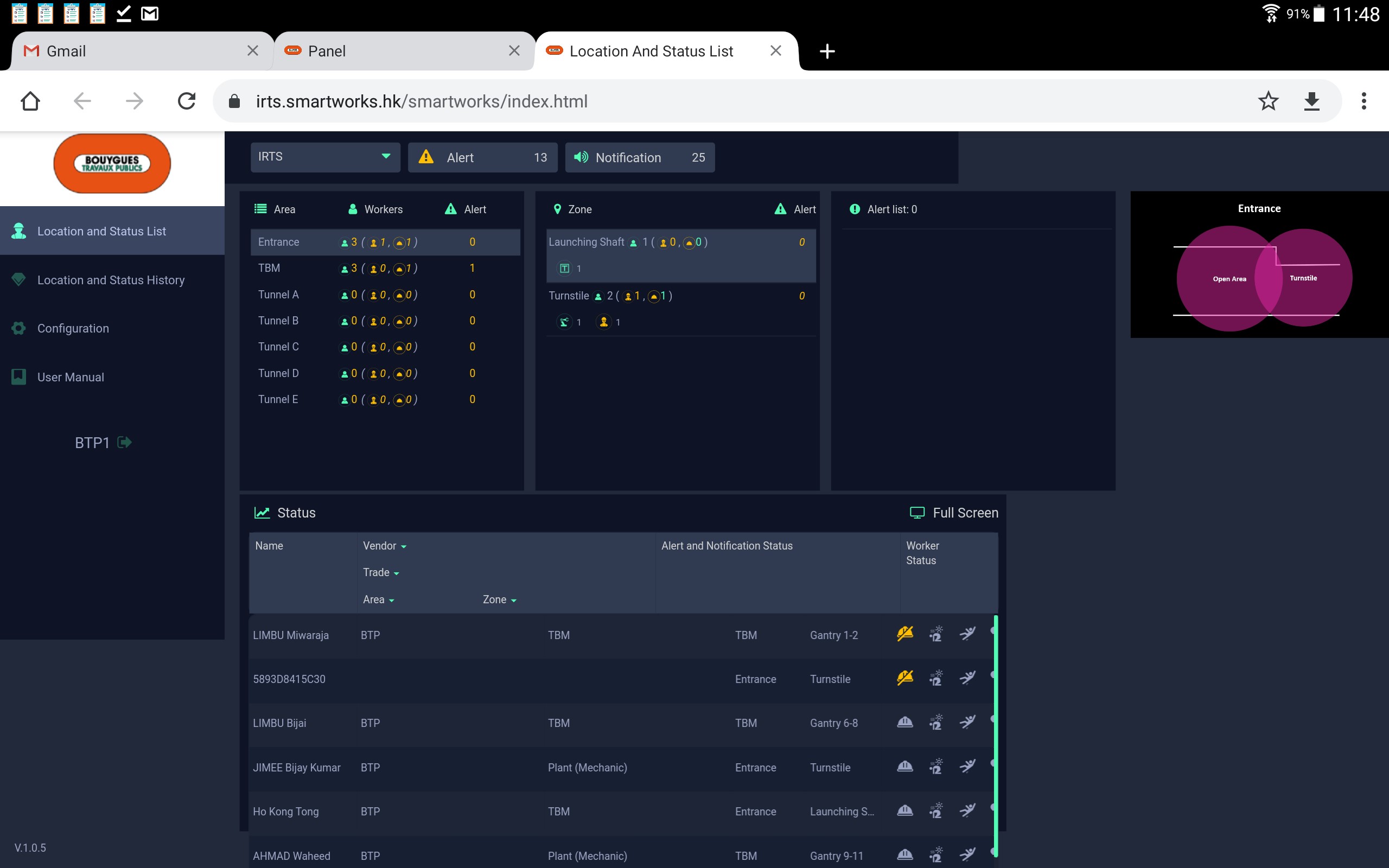Click the helmet icon in Ho Kong Tong row
The image size is (1389, 868).
tap(904, 810)
